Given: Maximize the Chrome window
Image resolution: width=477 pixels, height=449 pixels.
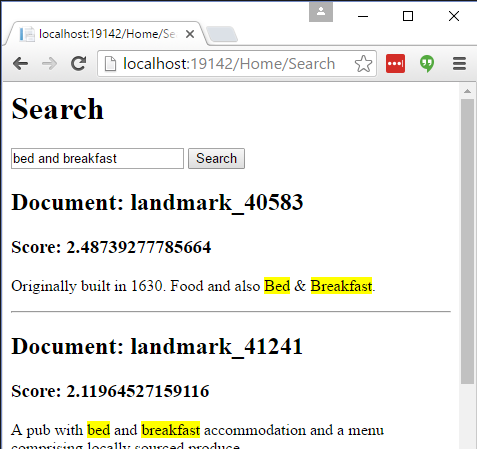Looking at the screenshot, I should [x=408, y=16].
